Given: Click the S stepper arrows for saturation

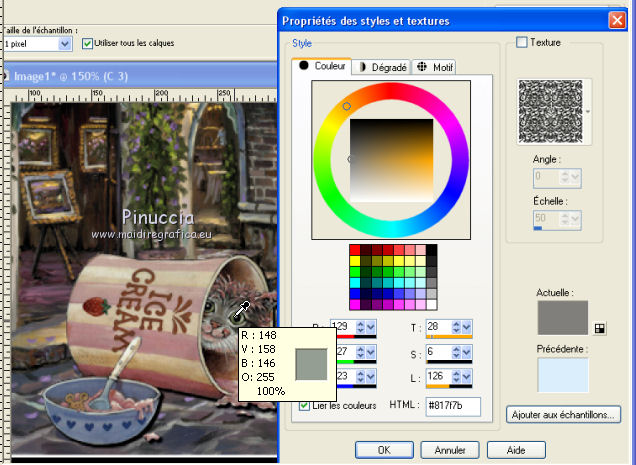Looking at the screenshot, I should (x=456, y=352).
